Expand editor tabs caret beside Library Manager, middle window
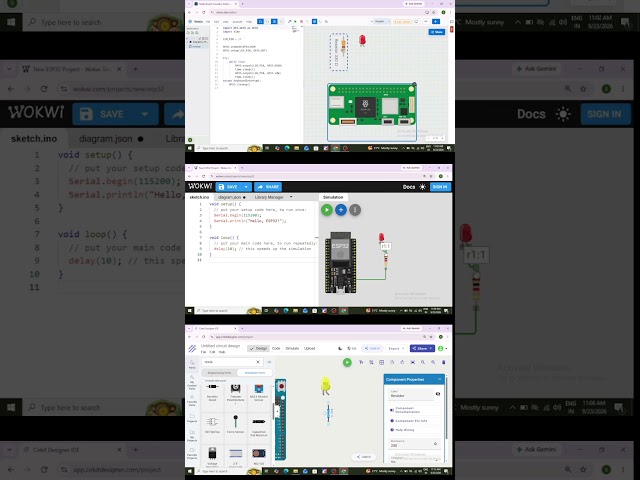This screenshot has height=480, width=640. (x=291, y=197)
